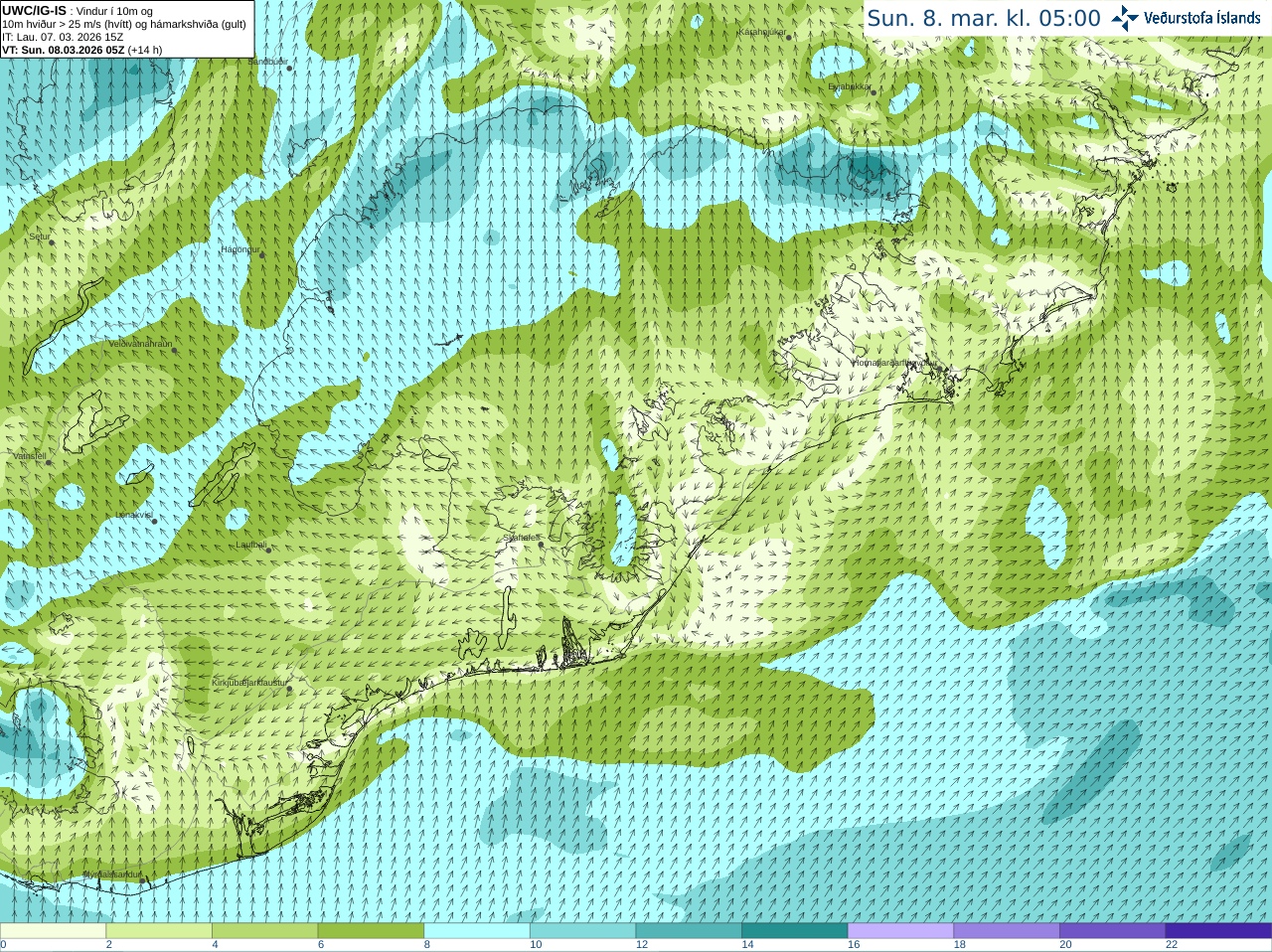Image resolution: width=1272 pixels, height=952 pixels.
Task: Click the legend tick value 14
Action: [x=747, y=945]
